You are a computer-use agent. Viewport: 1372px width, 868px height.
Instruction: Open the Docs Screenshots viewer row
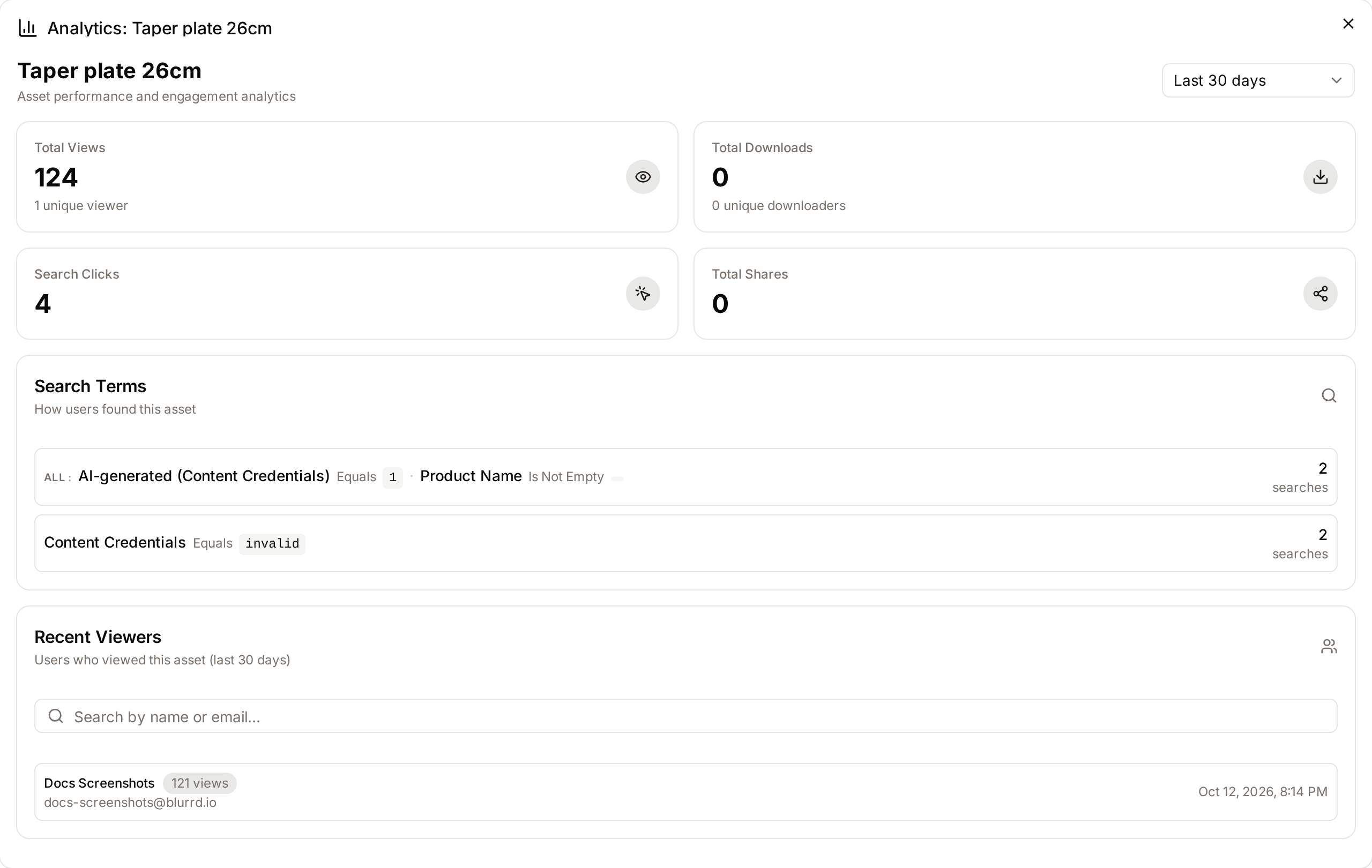pos(685,792)
